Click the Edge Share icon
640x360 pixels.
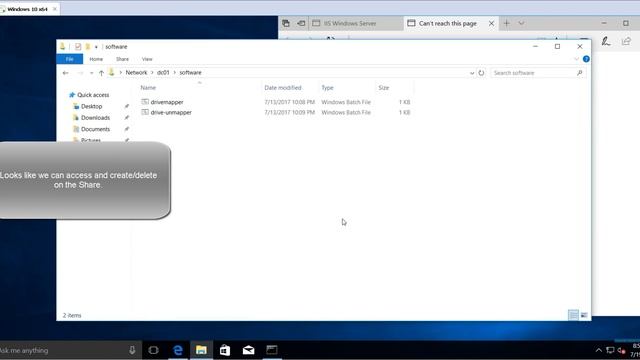(626, 41)
